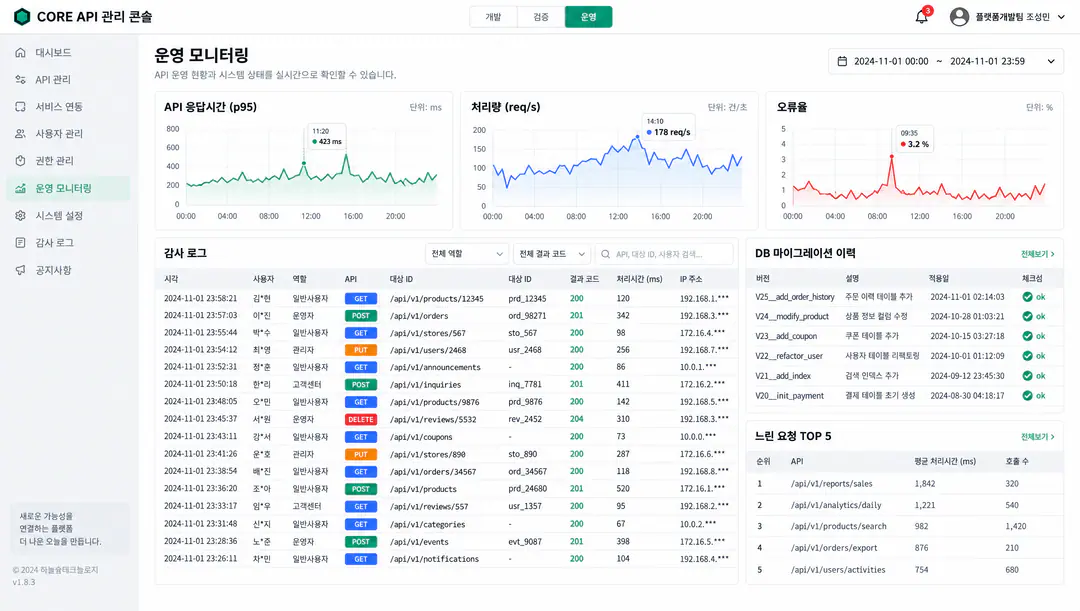The height and width of the screenshot is (611, 1080).
Task: Click the 감사 로그 search input field
Action: [x=664, y=254]
